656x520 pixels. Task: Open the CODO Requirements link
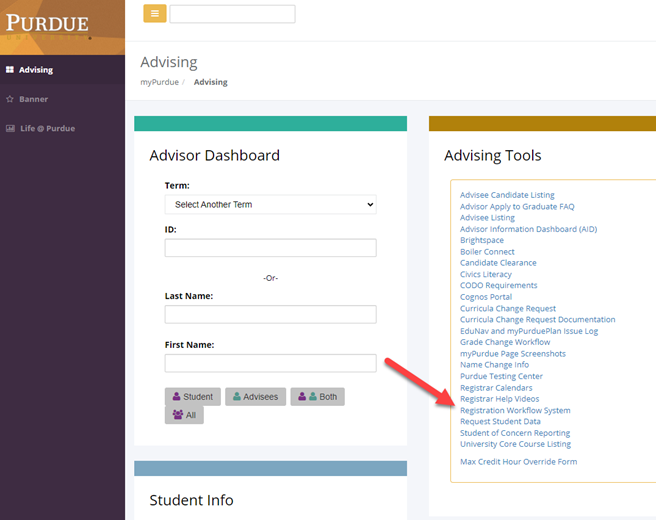pos(498,285)
